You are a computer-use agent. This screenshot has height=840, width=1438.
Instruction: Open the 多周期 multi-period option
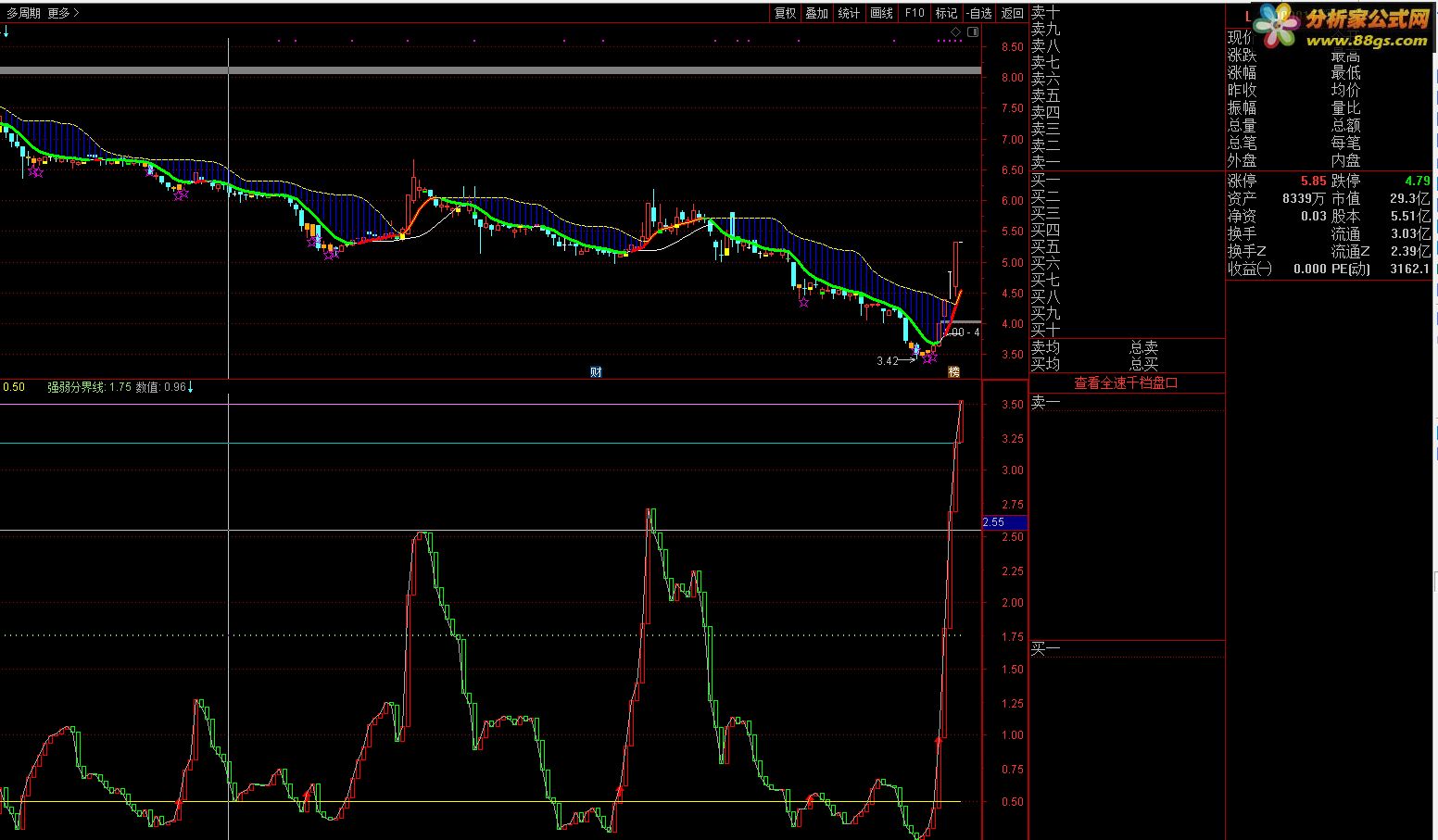[23, 13]
